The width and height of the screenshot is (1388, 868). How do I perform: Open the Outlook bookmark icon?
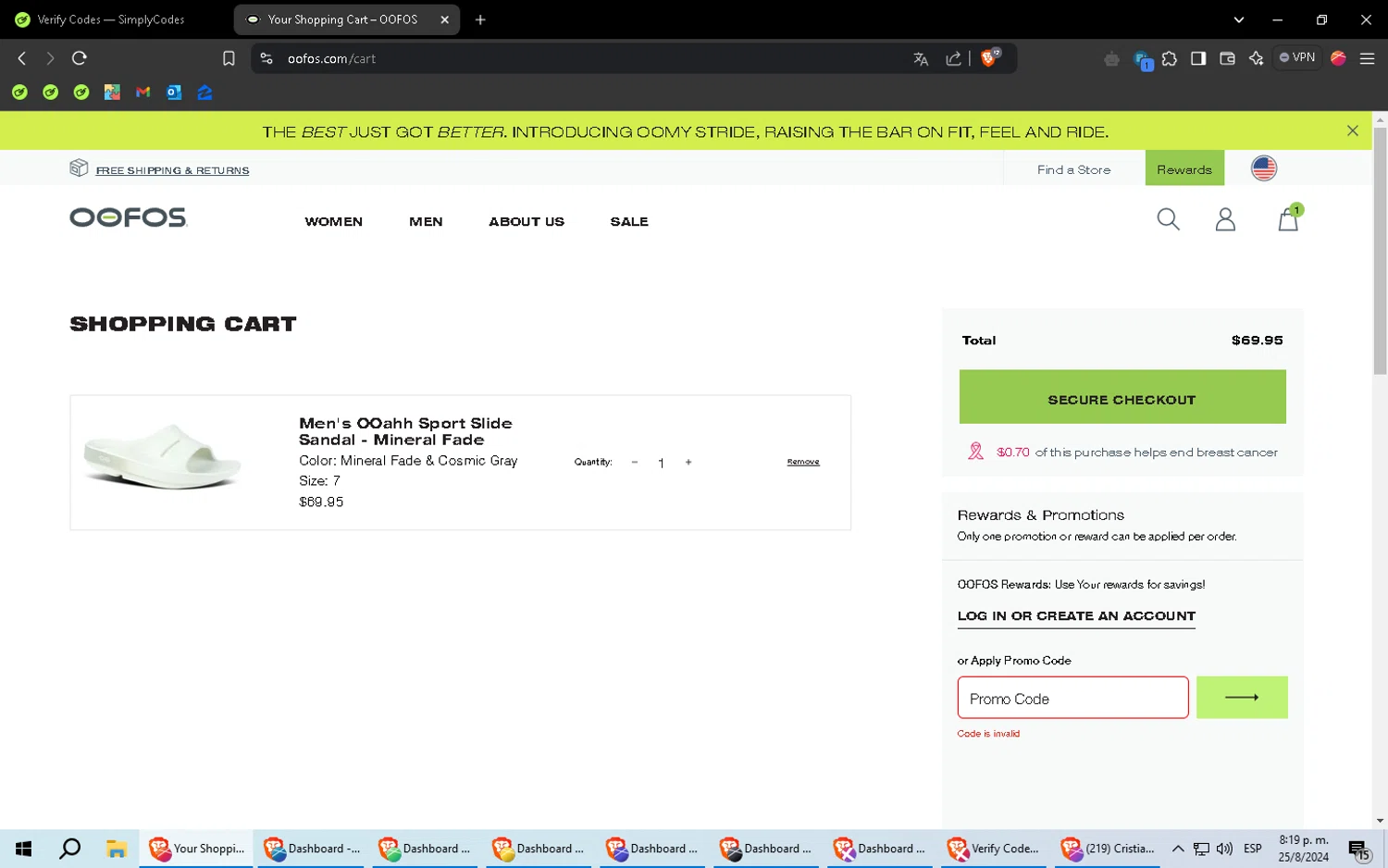point(174,93)
